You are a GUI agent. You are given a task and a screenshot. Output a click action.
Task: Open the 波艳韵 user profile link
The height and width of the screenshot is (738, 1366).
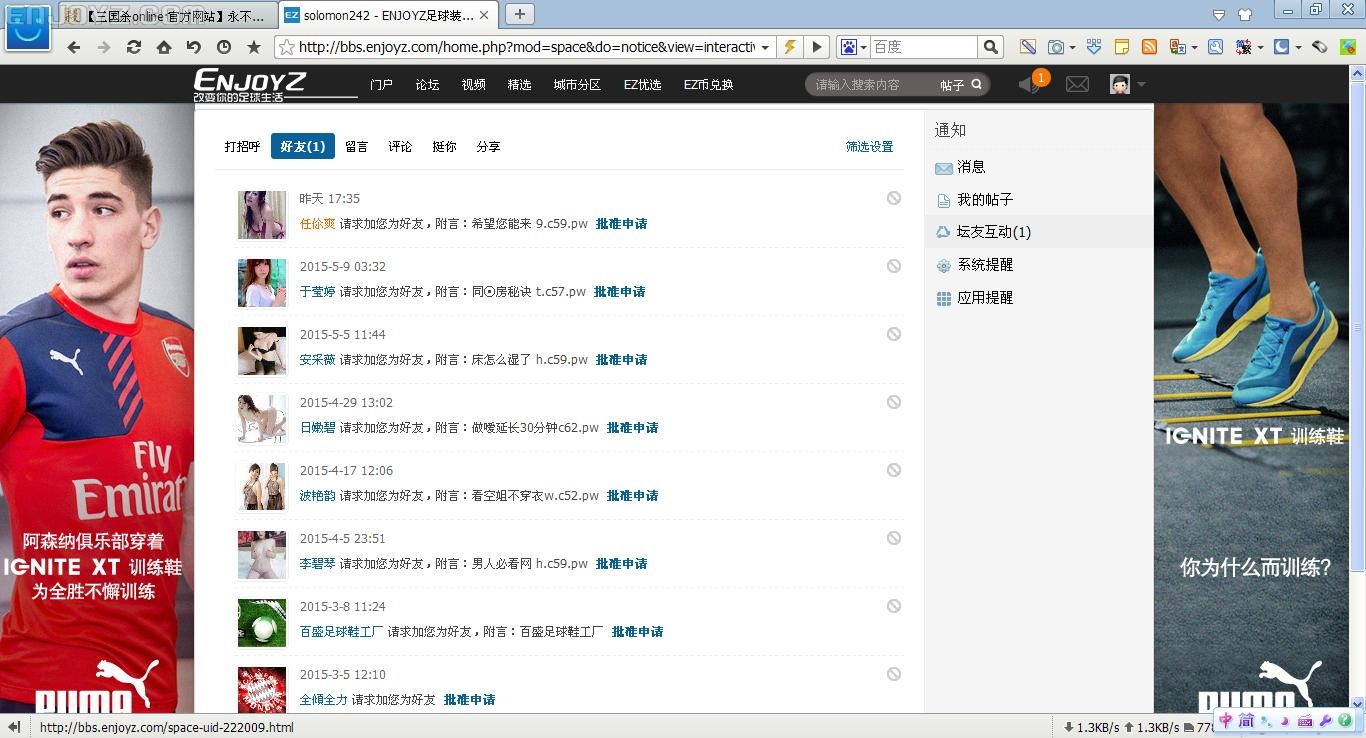tap(318, 496)
